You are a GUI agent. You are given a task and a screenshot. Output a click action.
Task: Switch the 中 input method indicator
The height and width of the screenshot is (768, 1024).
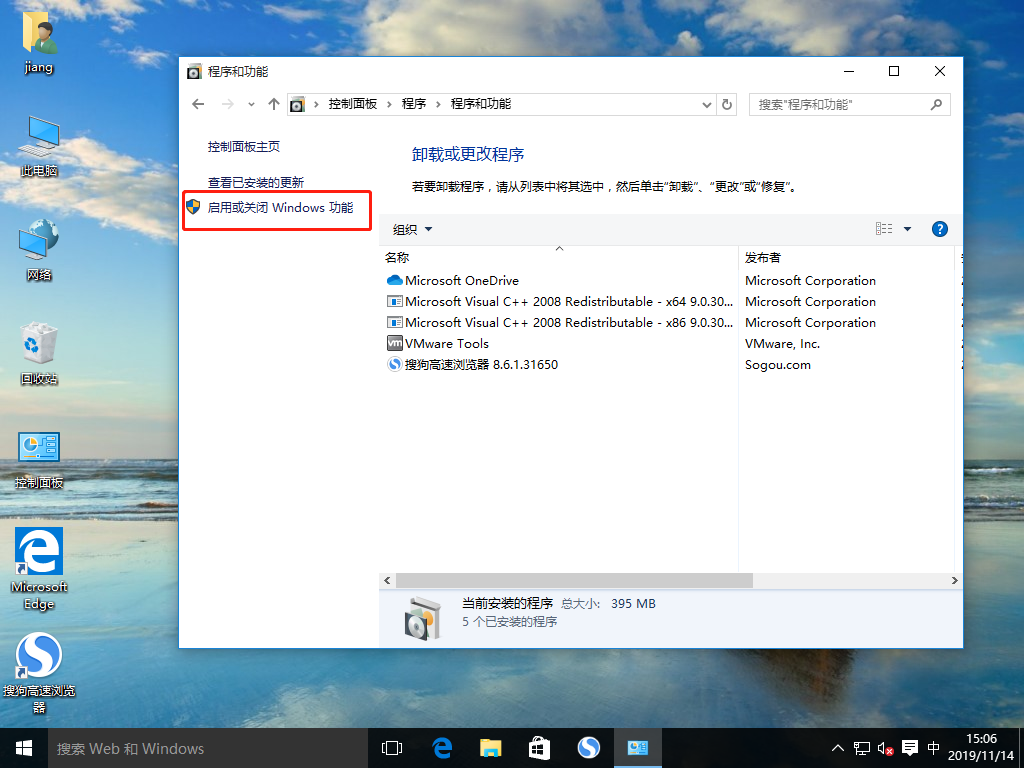click(x=934, y=748)
